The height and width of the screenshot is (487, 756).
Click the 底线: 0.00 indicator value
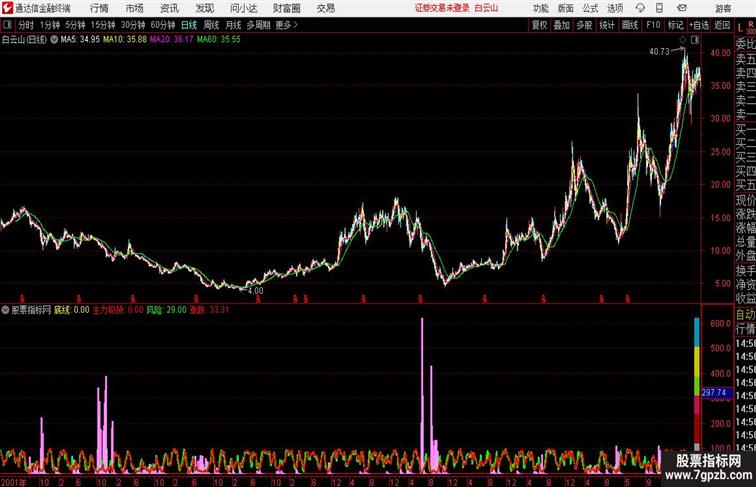point(71,310)
